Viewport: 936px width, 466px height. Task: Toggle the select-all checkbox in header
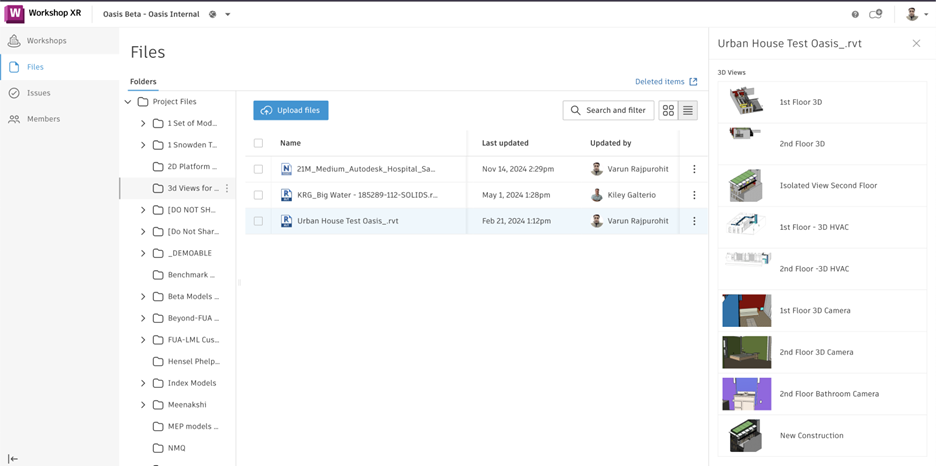coord(258,143)
